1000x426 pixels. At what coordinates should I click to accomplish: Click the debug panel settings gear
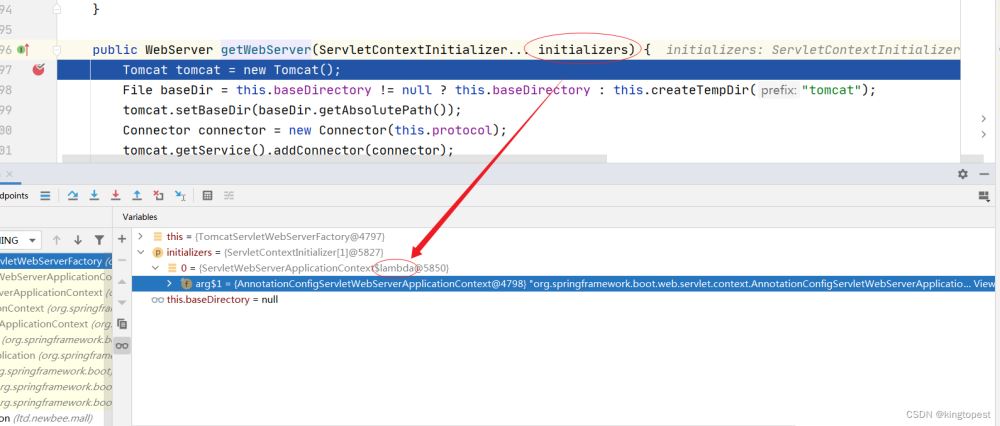pos(962,174)
